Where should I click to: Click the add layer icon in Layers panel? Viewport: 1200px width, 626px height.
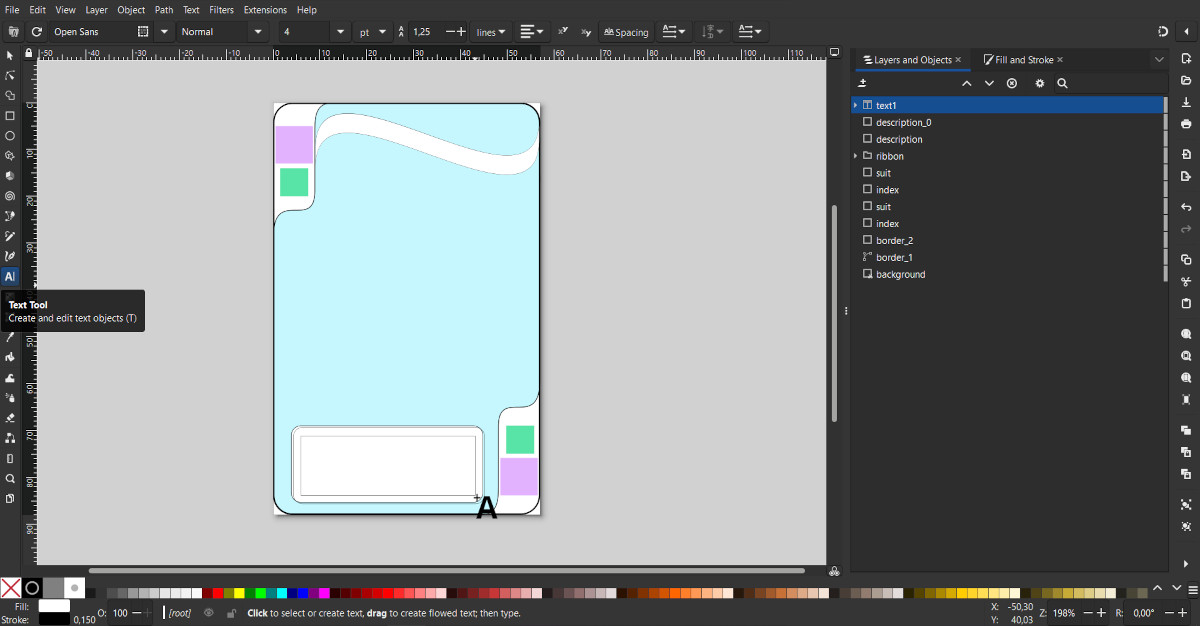863,84
